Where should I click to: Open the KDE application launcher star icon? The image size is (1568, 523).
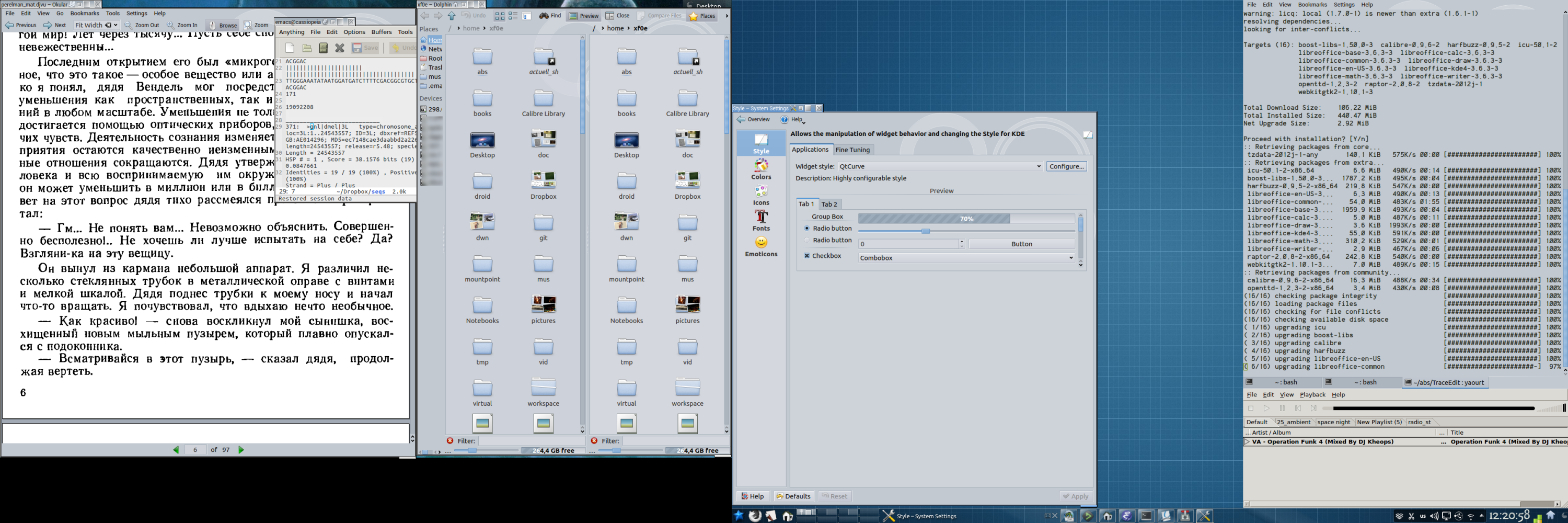pos(739,516)
